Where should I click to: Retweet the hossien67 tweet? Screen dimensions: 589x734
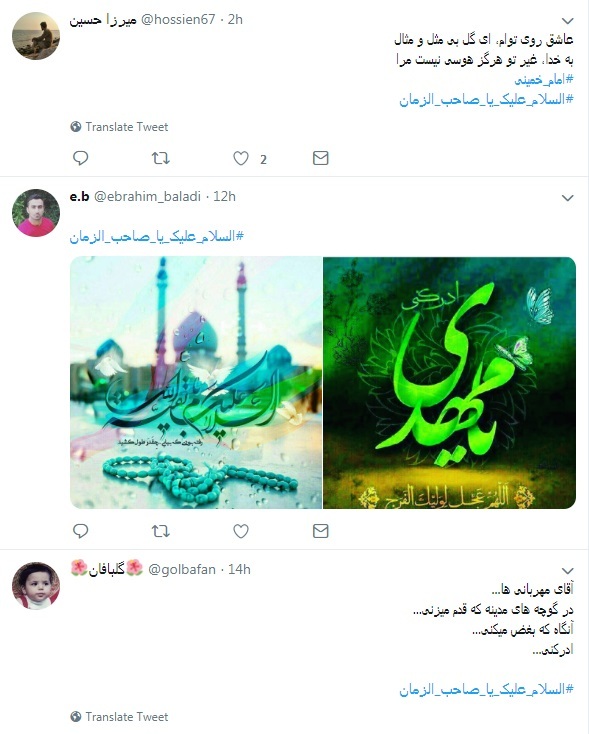(x=161, y=158)
